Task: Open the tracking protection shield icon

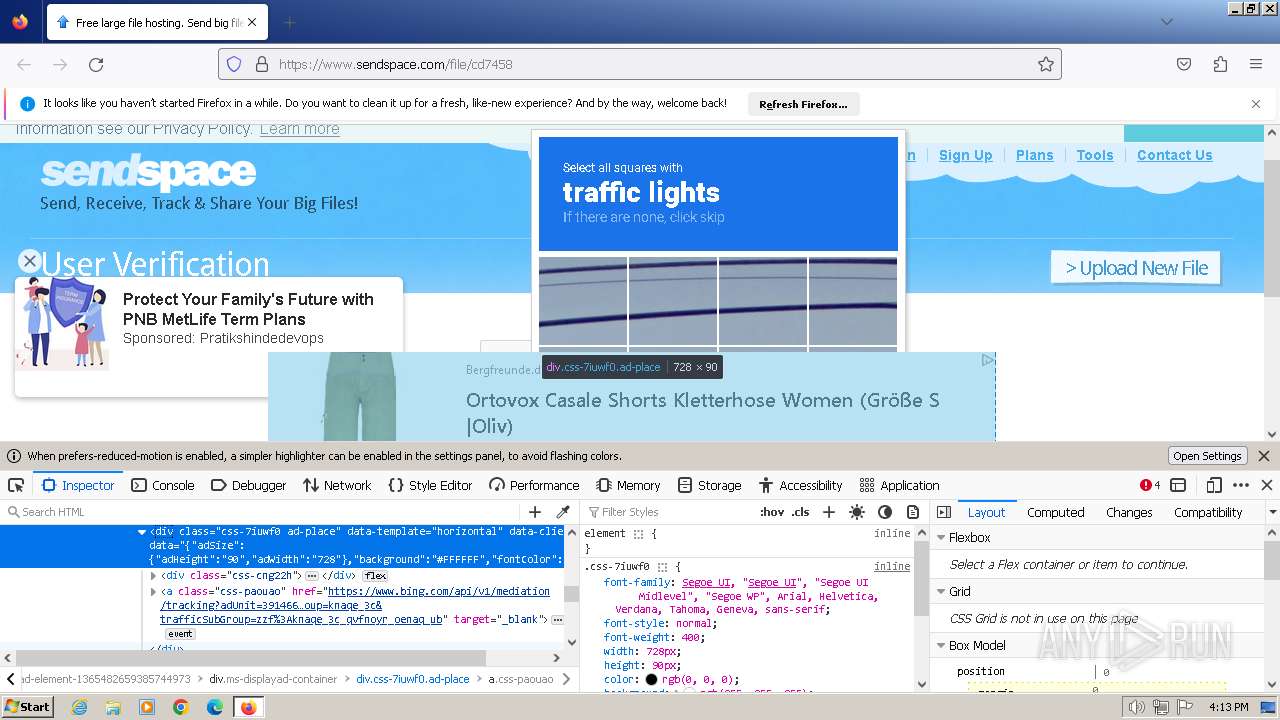Action: pyautogui.click(x=234, y=64)
